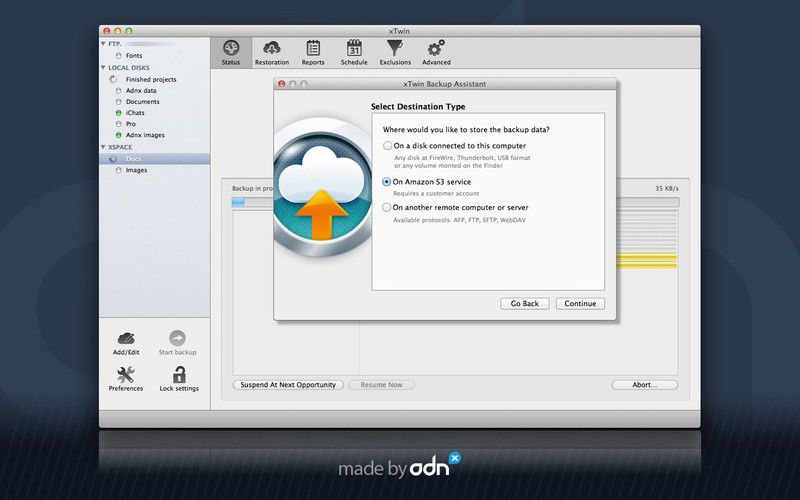Select the Docs item under XSPACE

click(155, 159)
